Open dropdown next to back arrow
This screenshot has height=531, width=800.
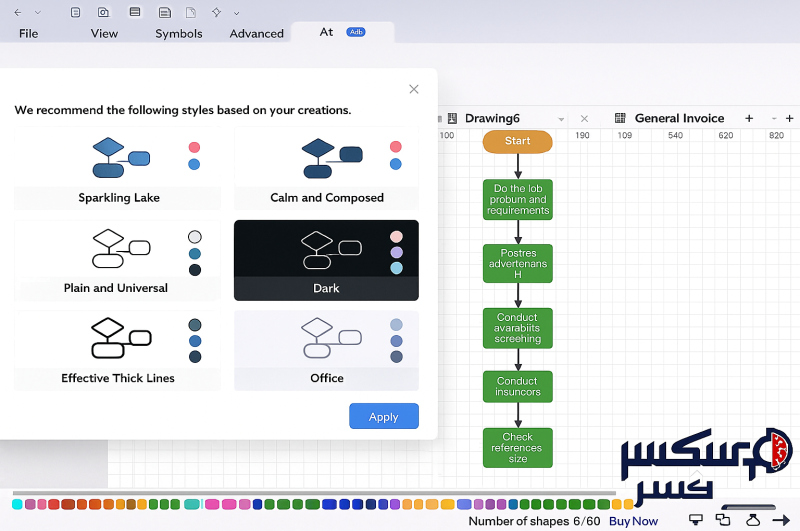pyautogui.click(x=38, y=12)
